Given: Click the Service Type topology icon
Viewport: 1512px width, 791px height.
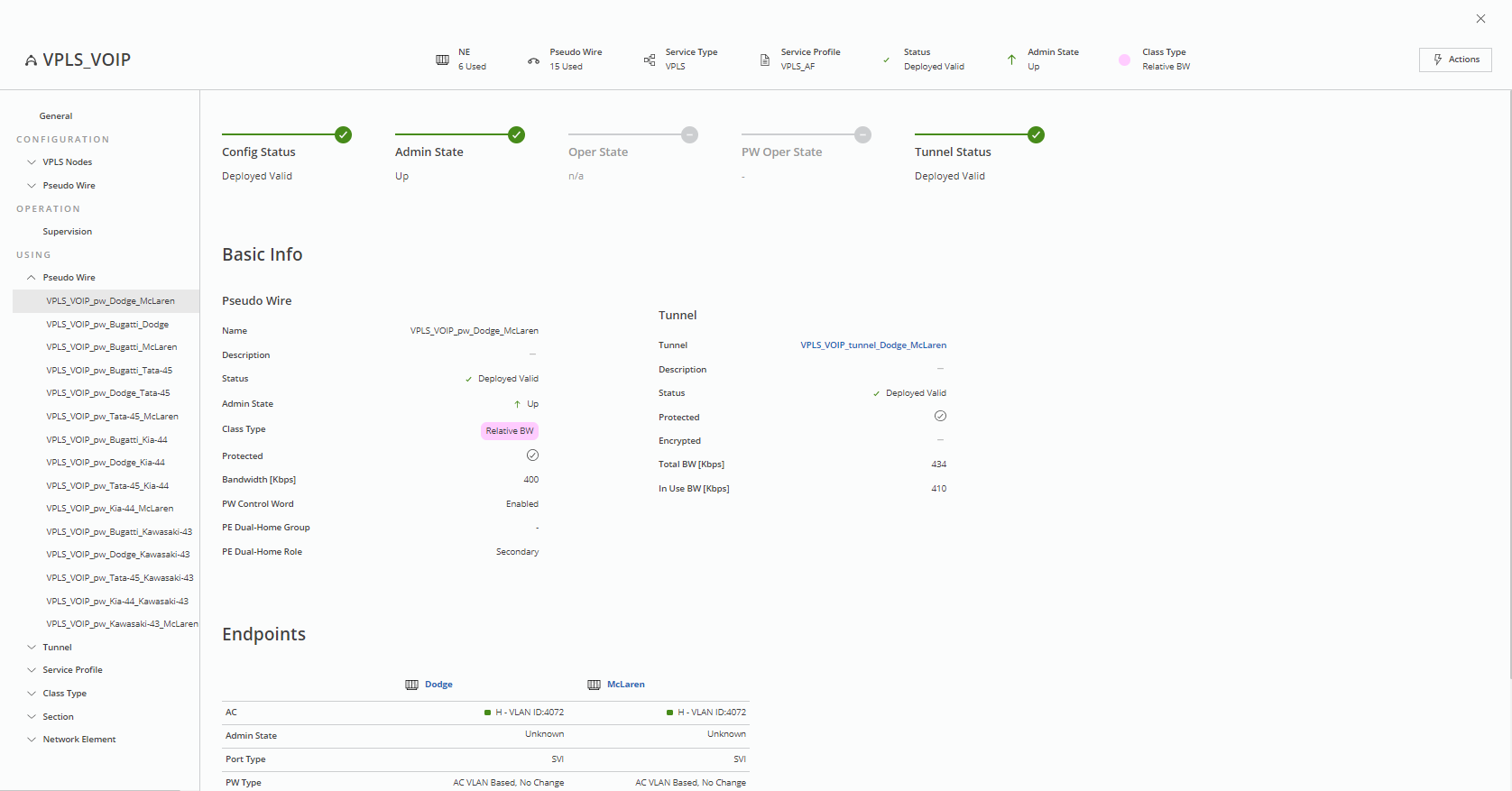Looking at the screenshot, I should click(x=650, y=60).
